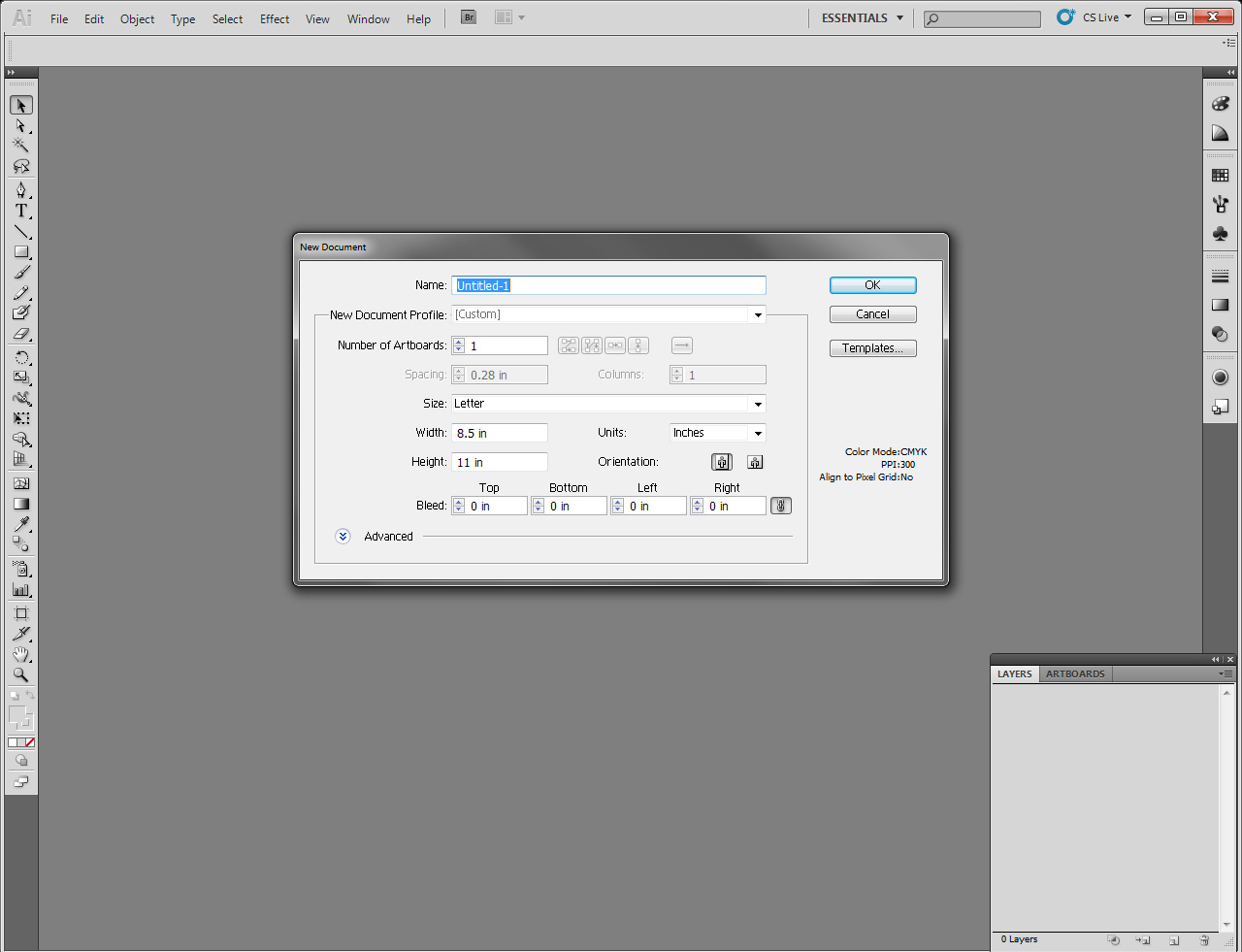Open the CS Live dropdown
Screen dimensions: 1242x952
(1106, 17)
